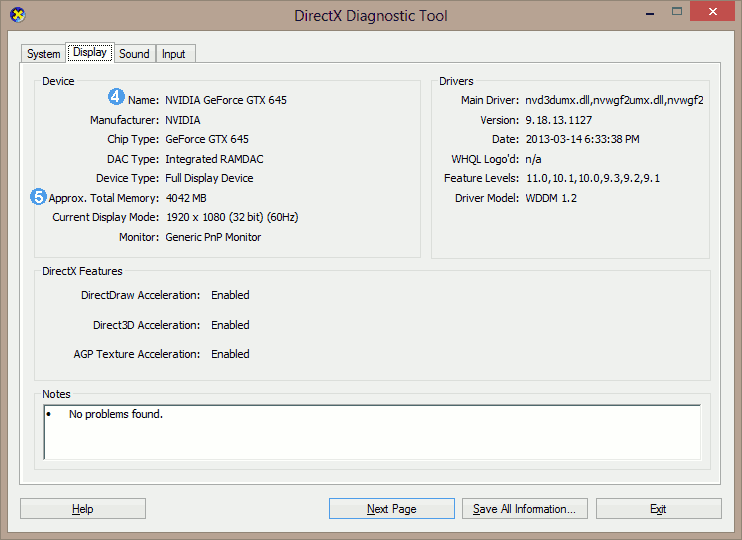Click device name 'NVIDIA GeForce GTX 645'
Image resolution: width=742 pixels, height=540 pixels.
226,100
